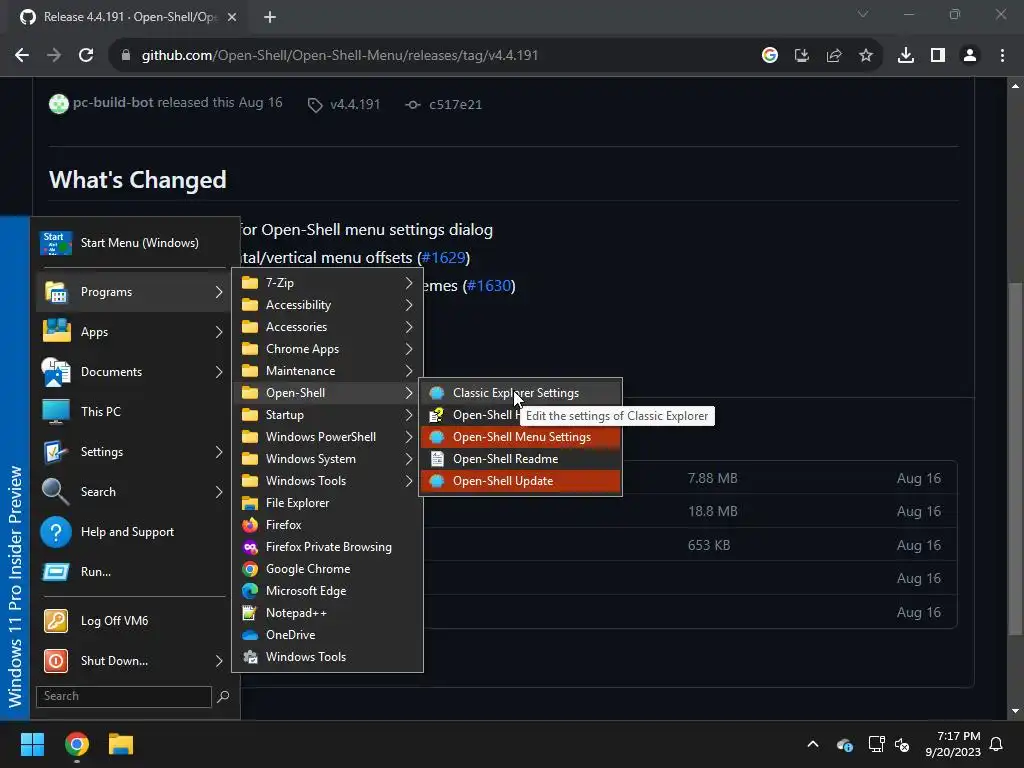Expand the Accessories folder
The image size is (1024, 768).
327,327
